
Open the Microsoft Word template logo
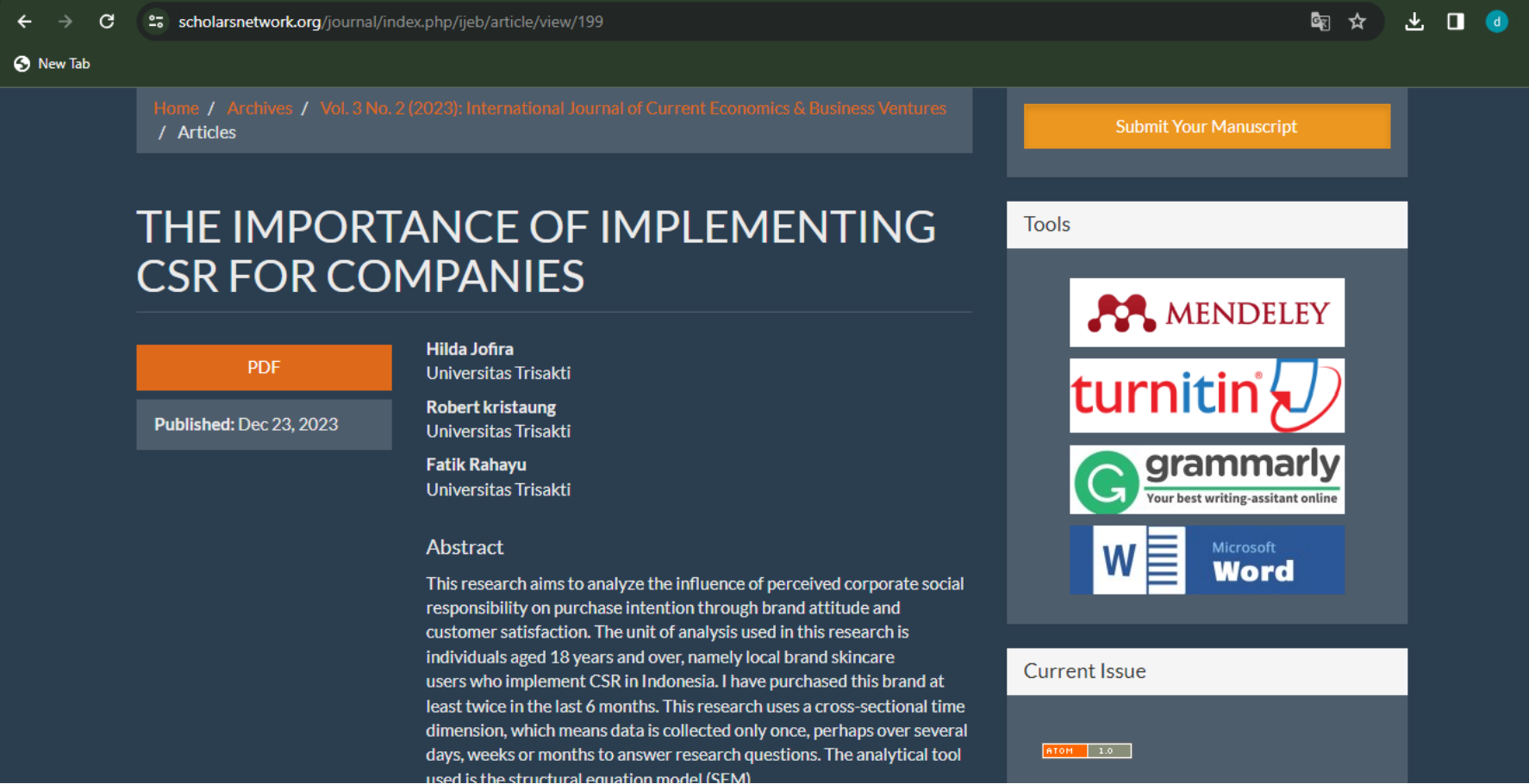(1206, 560)
